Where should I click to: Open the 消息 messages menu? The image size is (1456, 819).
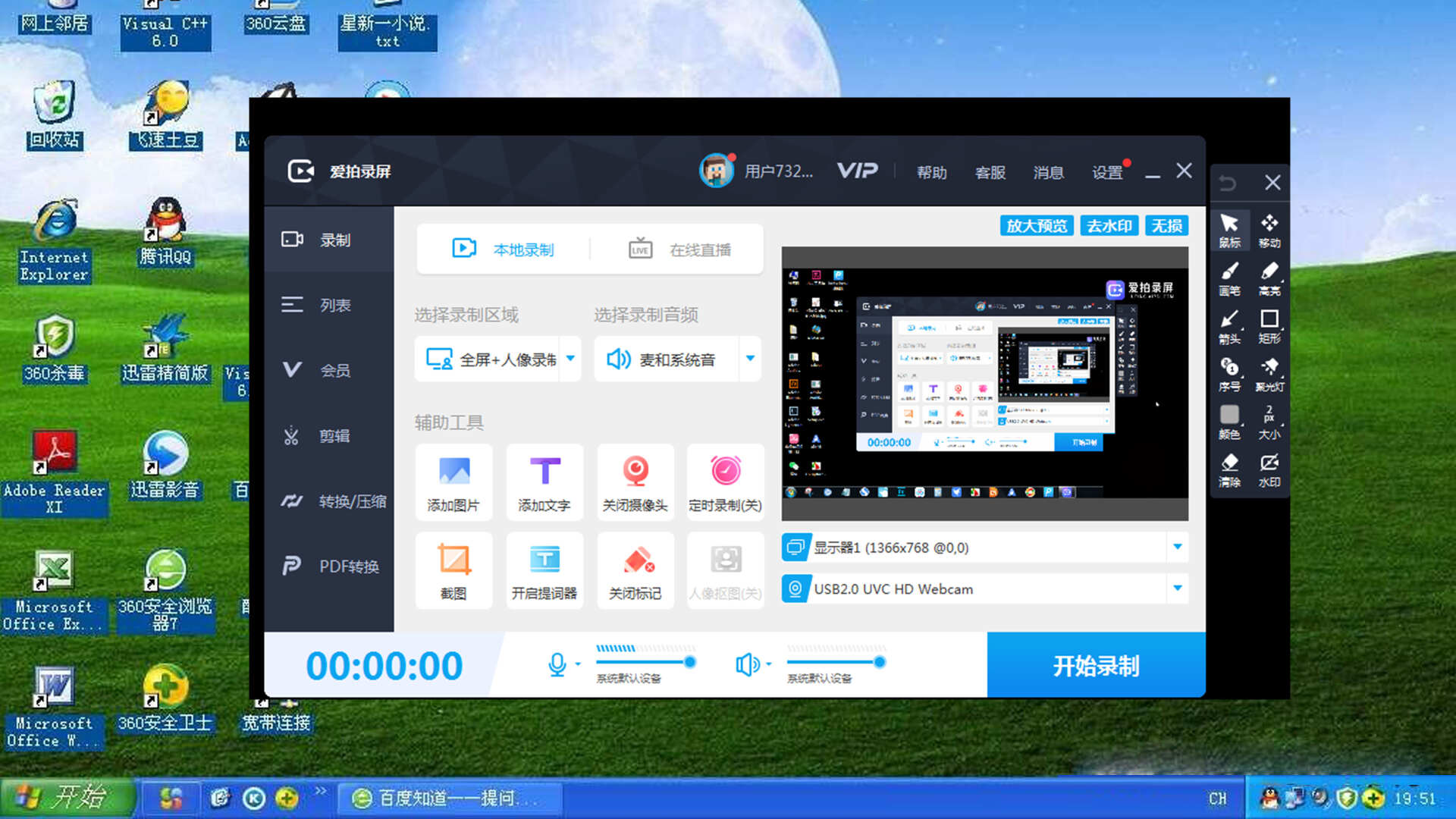coord(1048,172)
